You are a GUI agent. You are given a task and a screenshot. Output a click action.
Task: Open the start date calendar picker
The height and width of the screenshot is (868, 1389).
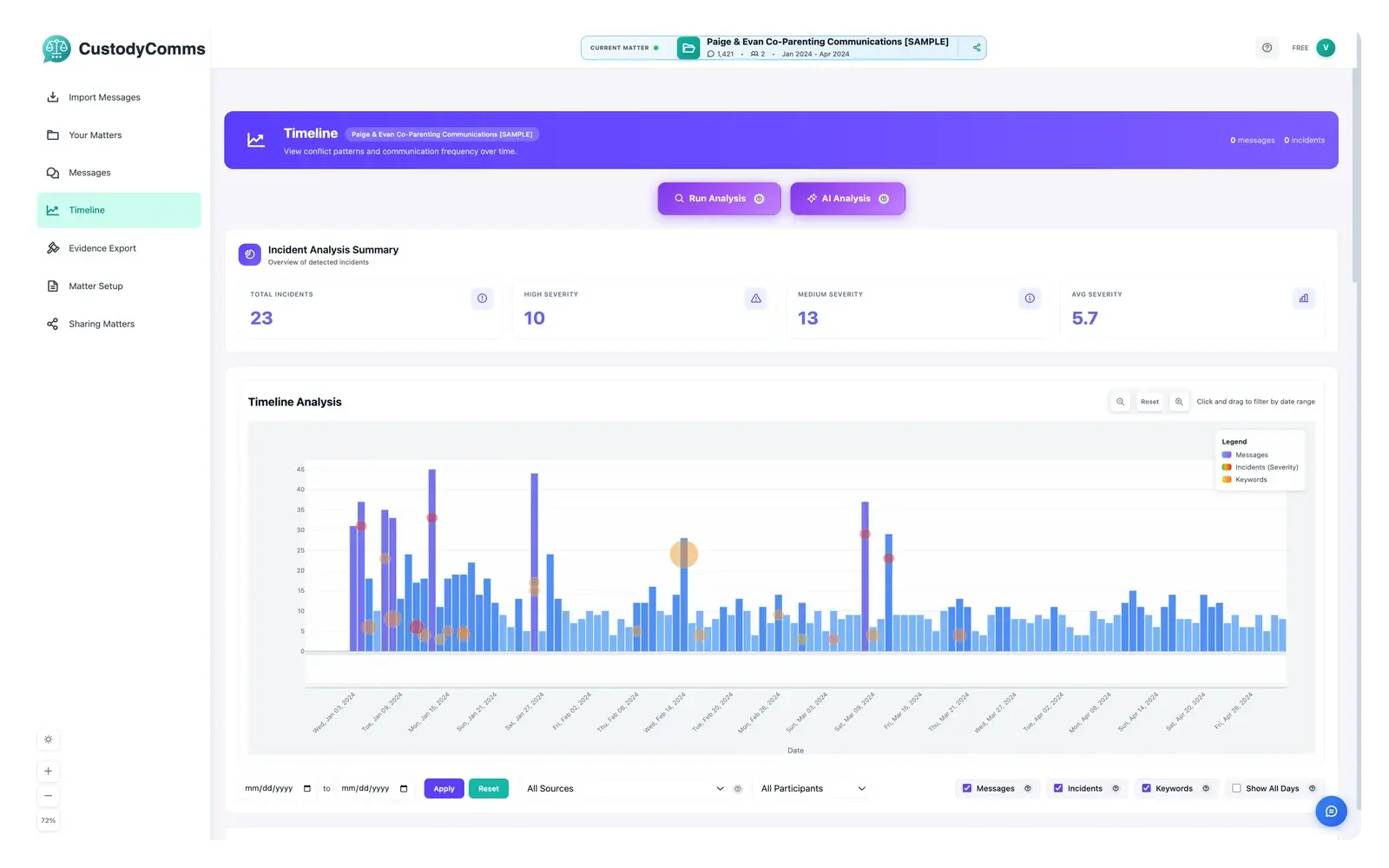307,789
